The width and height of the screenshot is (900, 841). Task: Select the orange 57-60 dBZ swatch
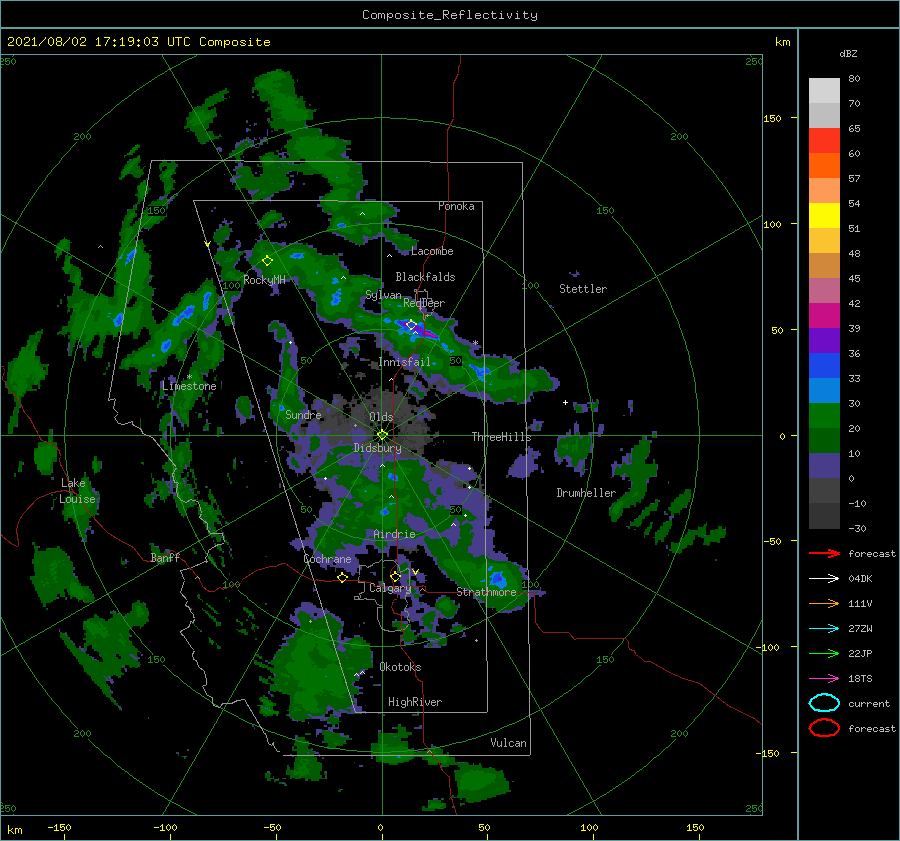coord(824,166)
